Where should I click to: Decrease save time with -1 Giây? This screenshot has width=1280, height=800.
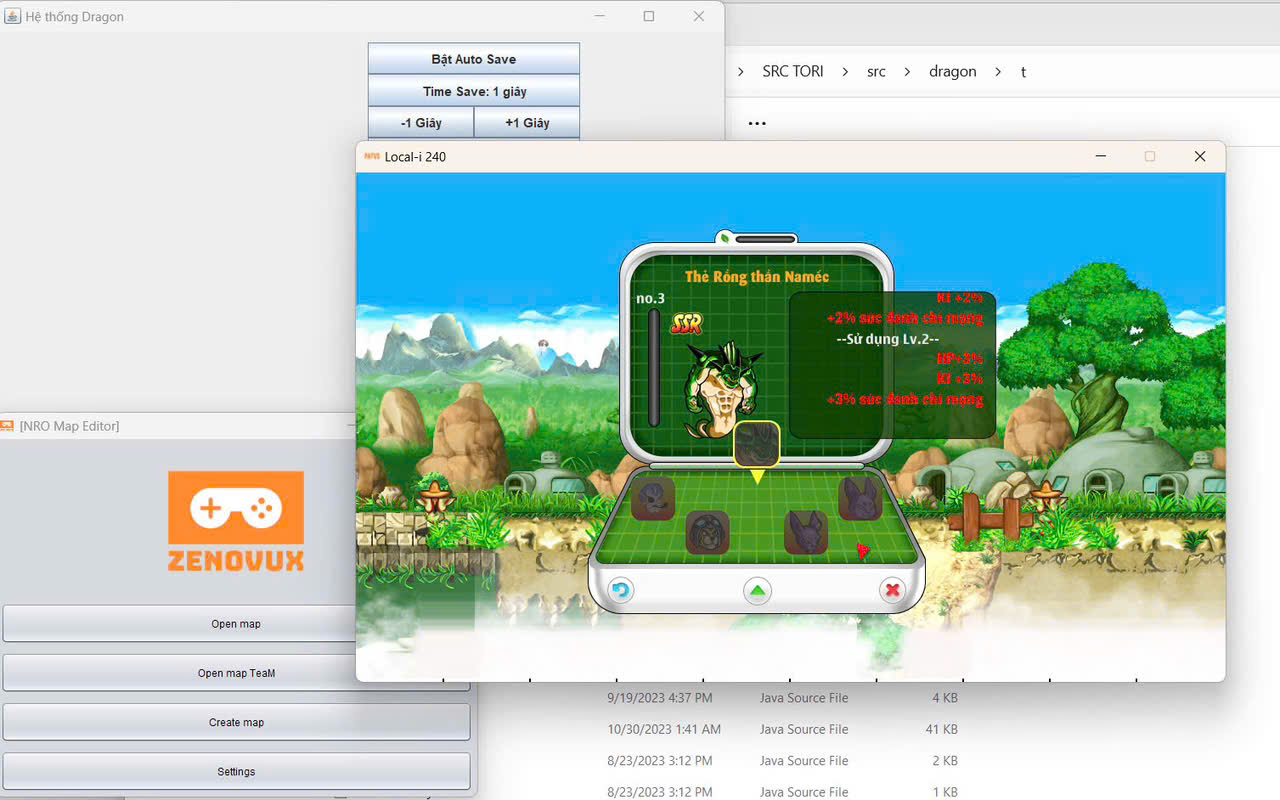click(421, 123)
